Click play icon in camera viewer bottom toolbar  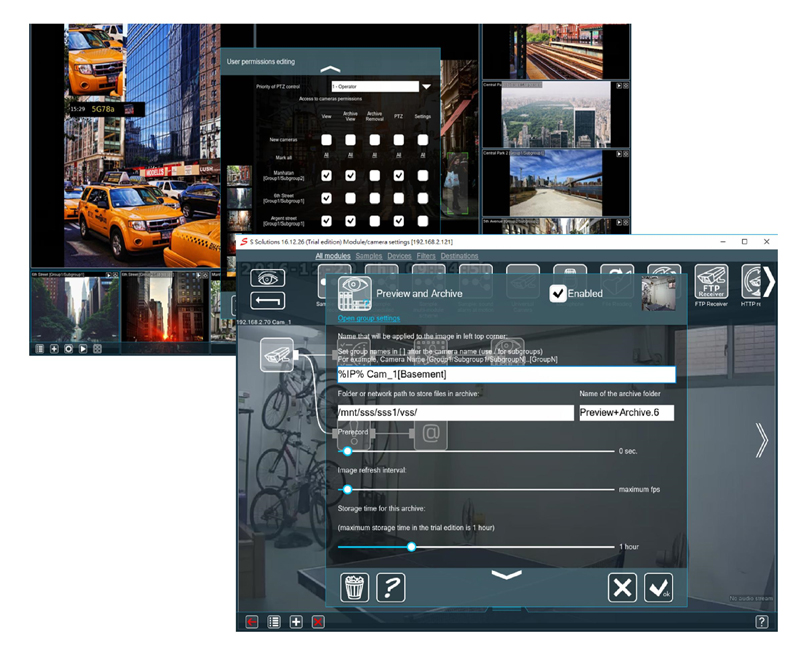(83, 349)
